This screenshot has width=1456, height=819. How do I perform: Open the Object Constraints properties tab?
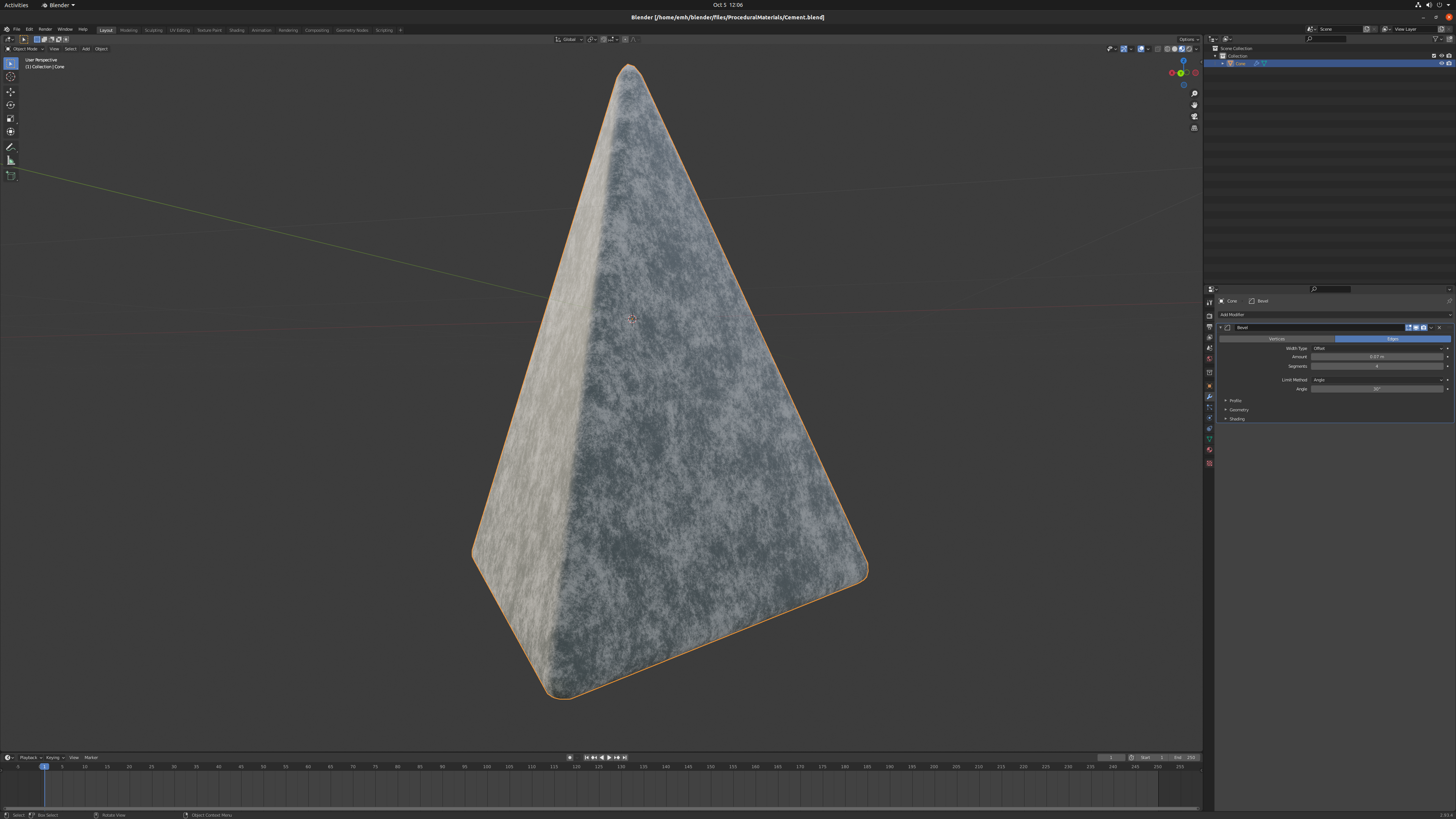(1209, 429)
